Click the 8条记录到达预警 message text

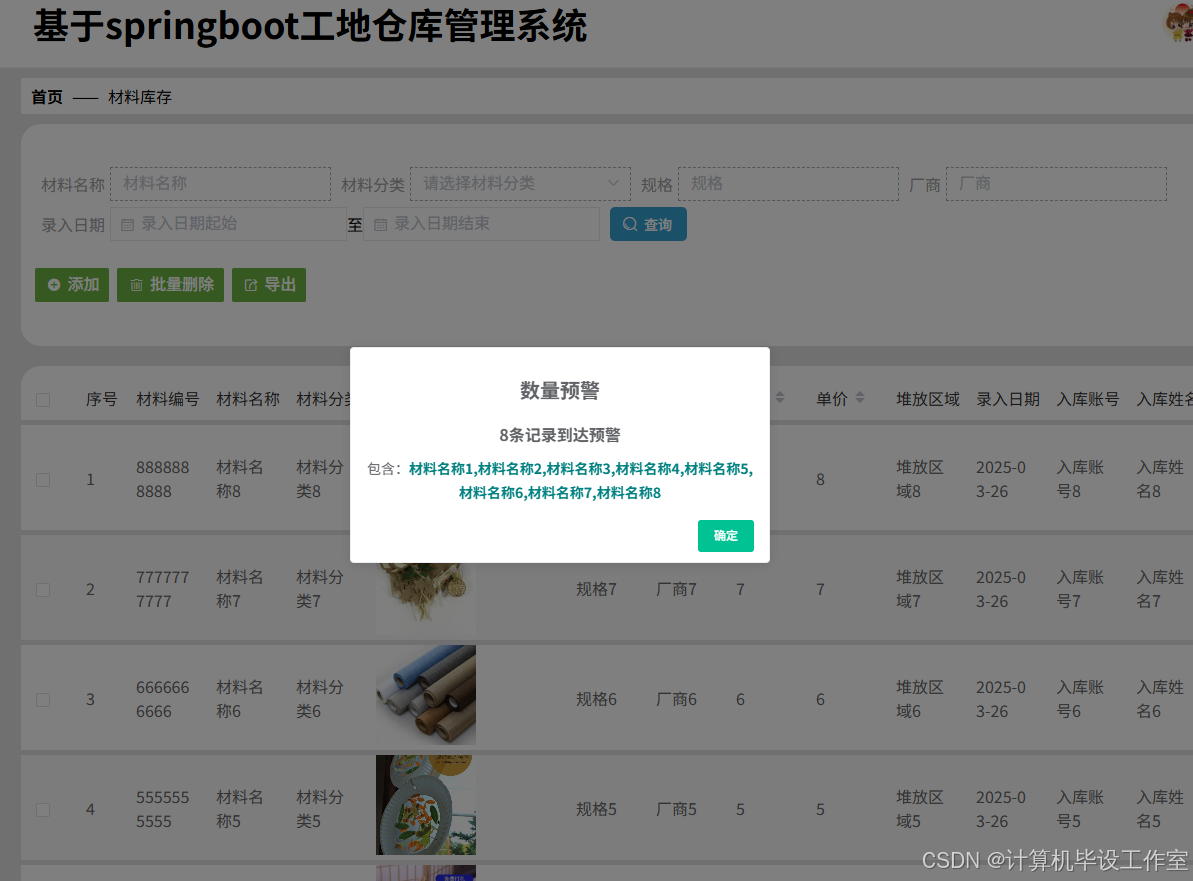coord(560,435)
